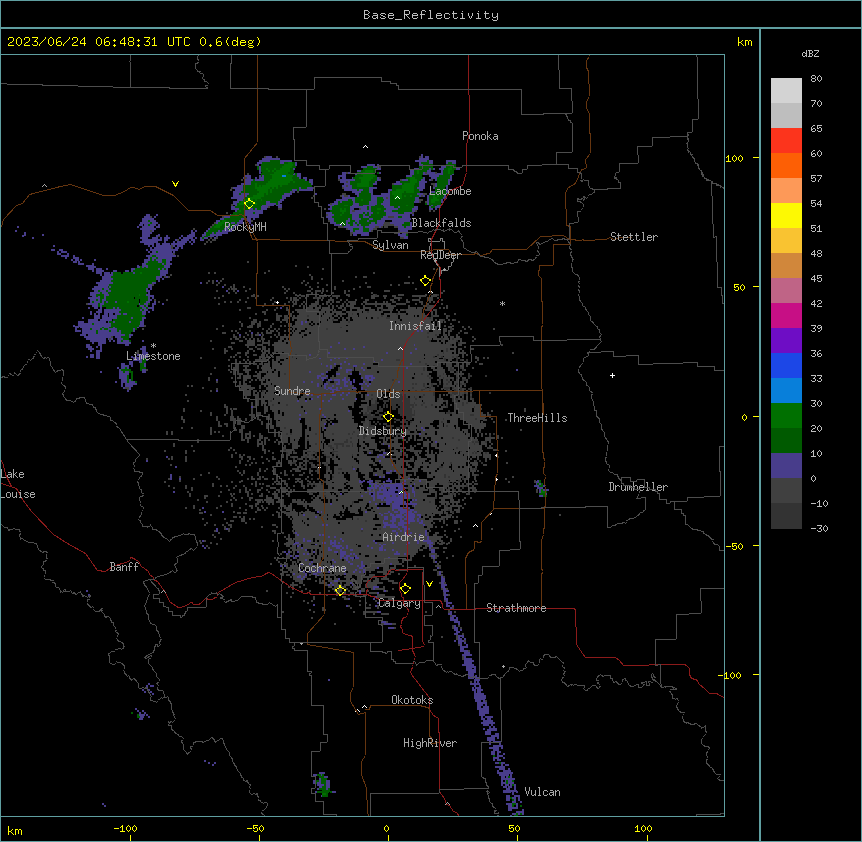This screenshot has height=842, width=862.
Task: Click the Strathmore label
Action: click(516, 608)
